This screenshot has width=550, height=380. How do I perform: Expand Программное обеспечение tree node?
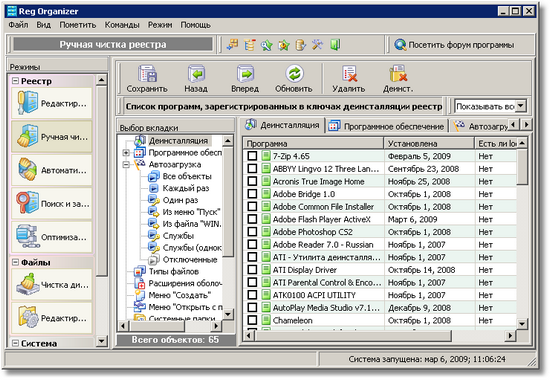pyautogui.click(x=126, y=153)
